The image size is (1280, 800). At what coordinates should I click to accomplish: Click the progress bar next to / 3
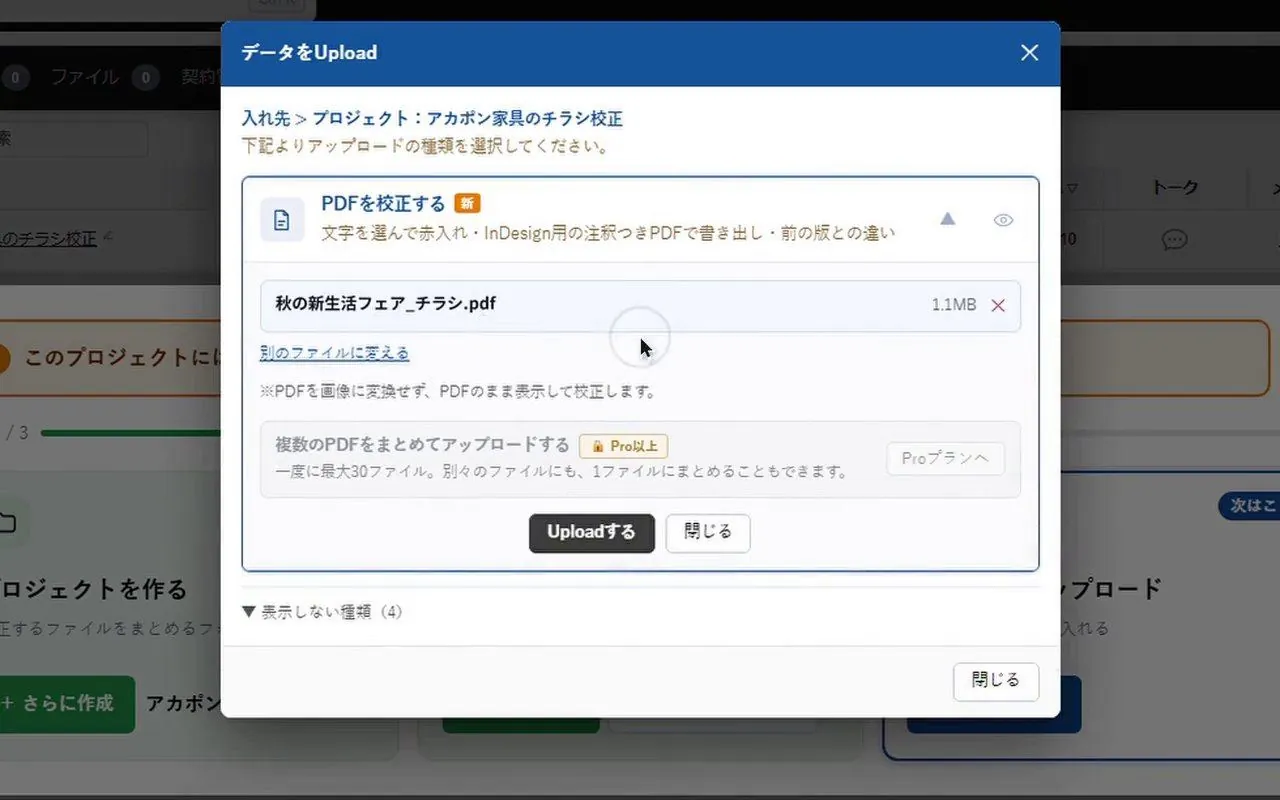click(130, 433)
